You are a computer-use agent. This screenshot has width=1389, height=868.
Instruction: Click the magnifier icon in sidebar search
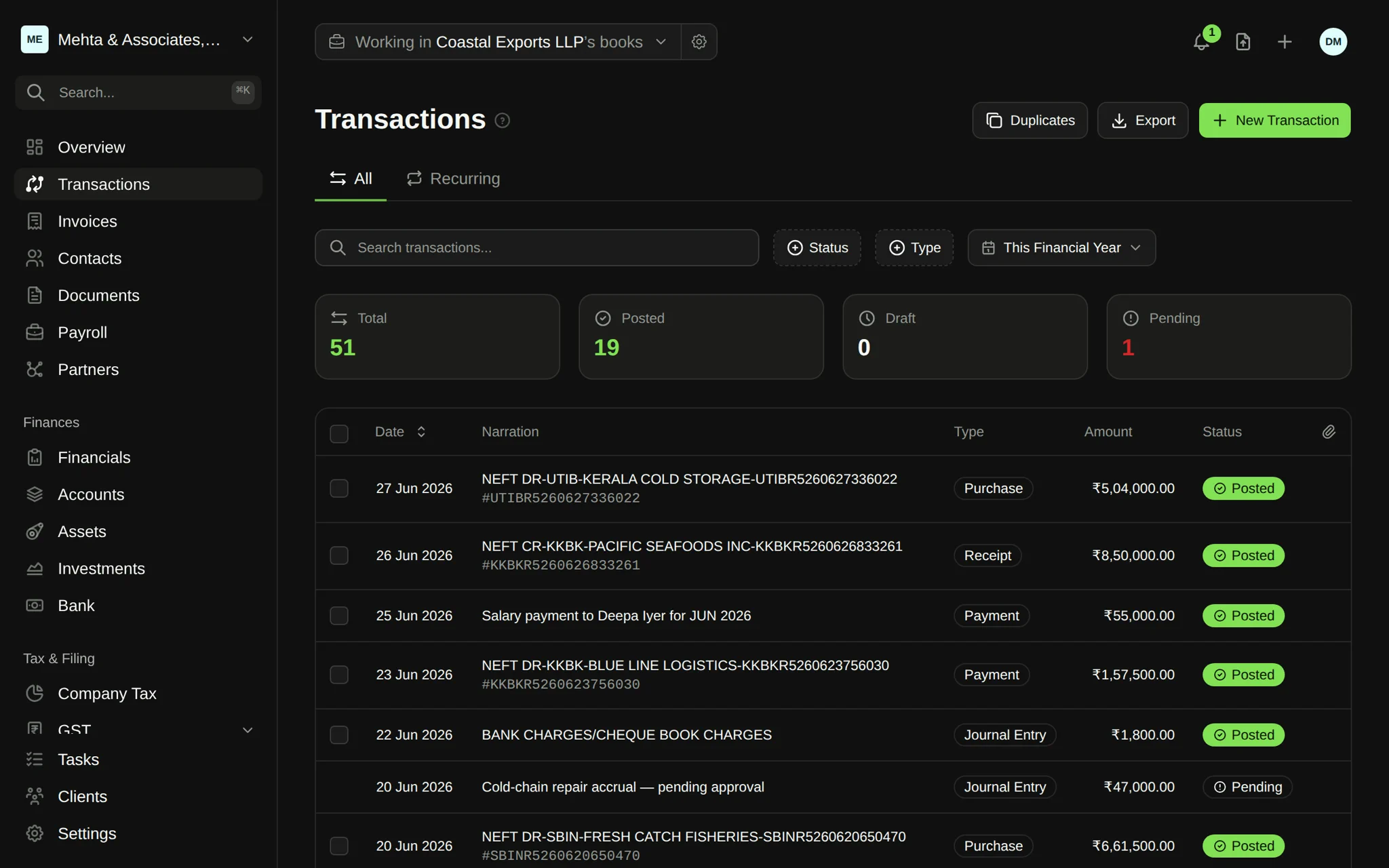coord(36,93)
